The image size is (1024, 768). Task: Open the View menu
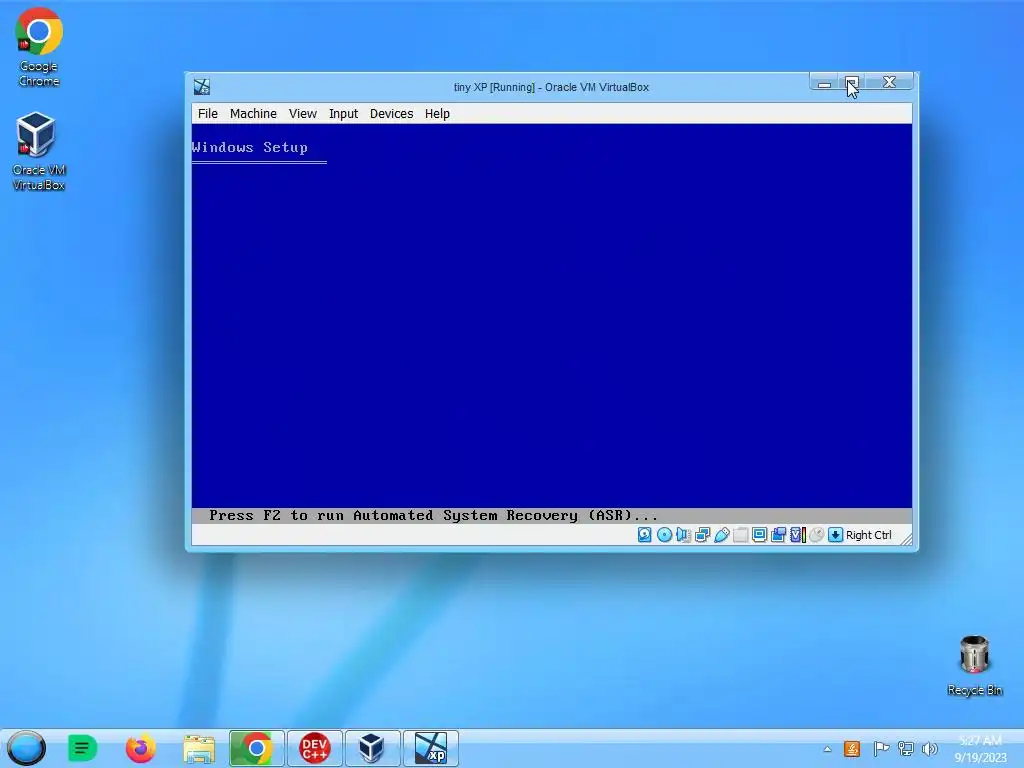(302, 114)
